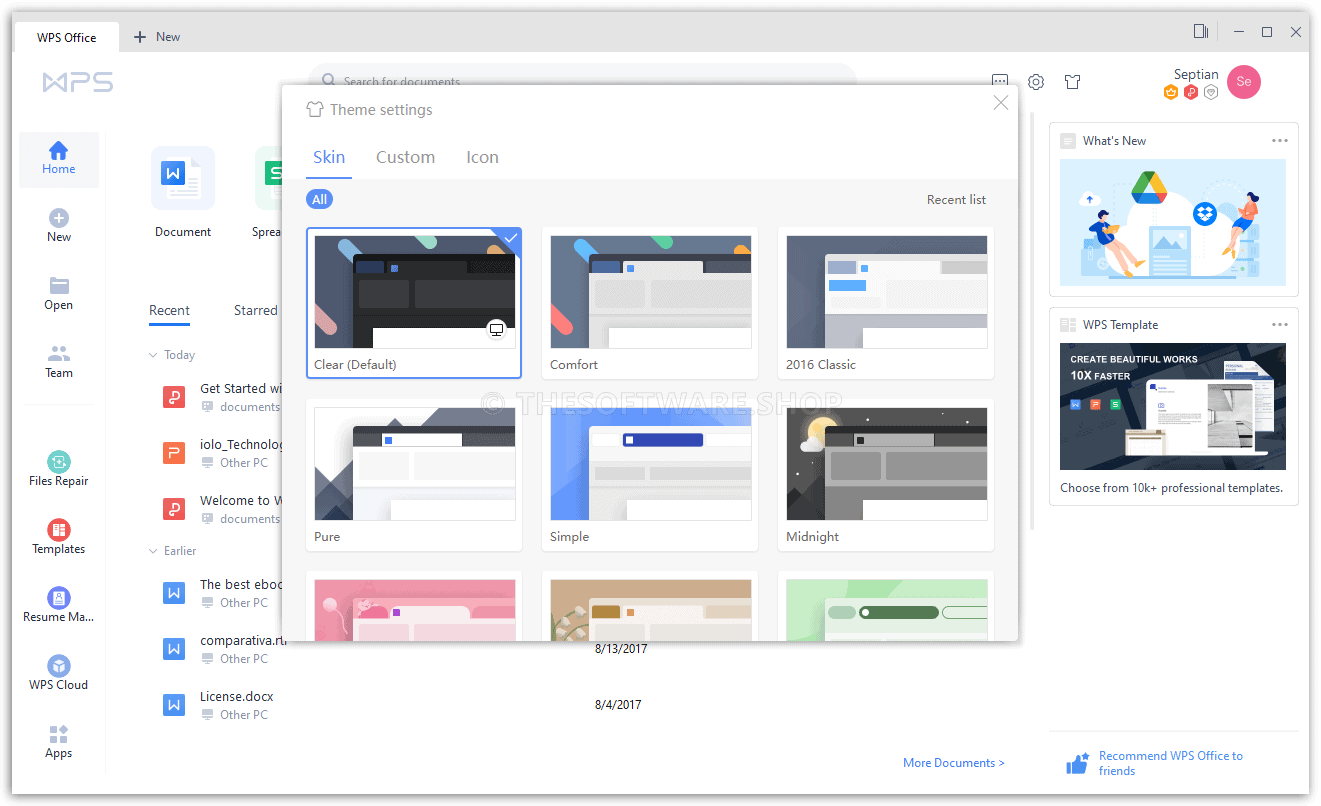Click the 8/4/2017 date entry
Image resolution: width=1321 pixels, height=806 pixels.
[618, 705]
